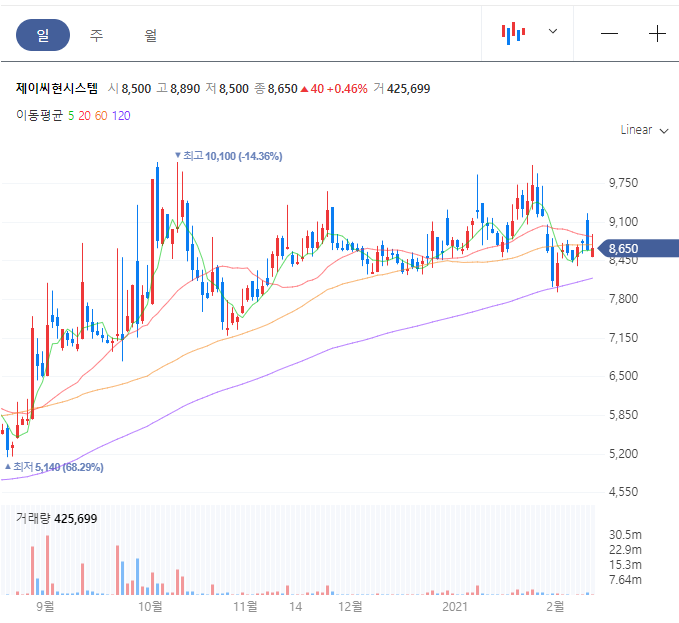Click the 120-day moving average label
The width and height of the screenshot is (679, 623).
point(121,116)
